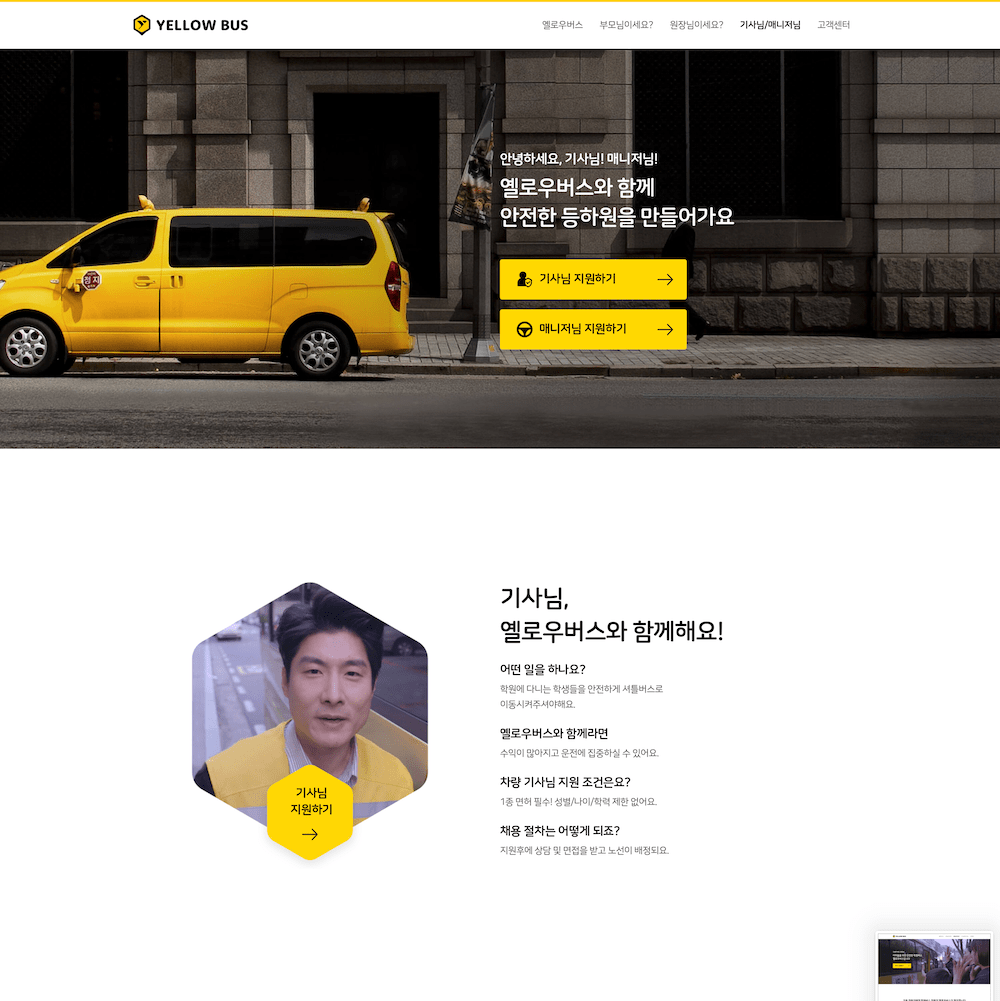Click the text 1종 면허 필수! 성별/나이/학력 제한 없어요.

(x=578, y=802)
